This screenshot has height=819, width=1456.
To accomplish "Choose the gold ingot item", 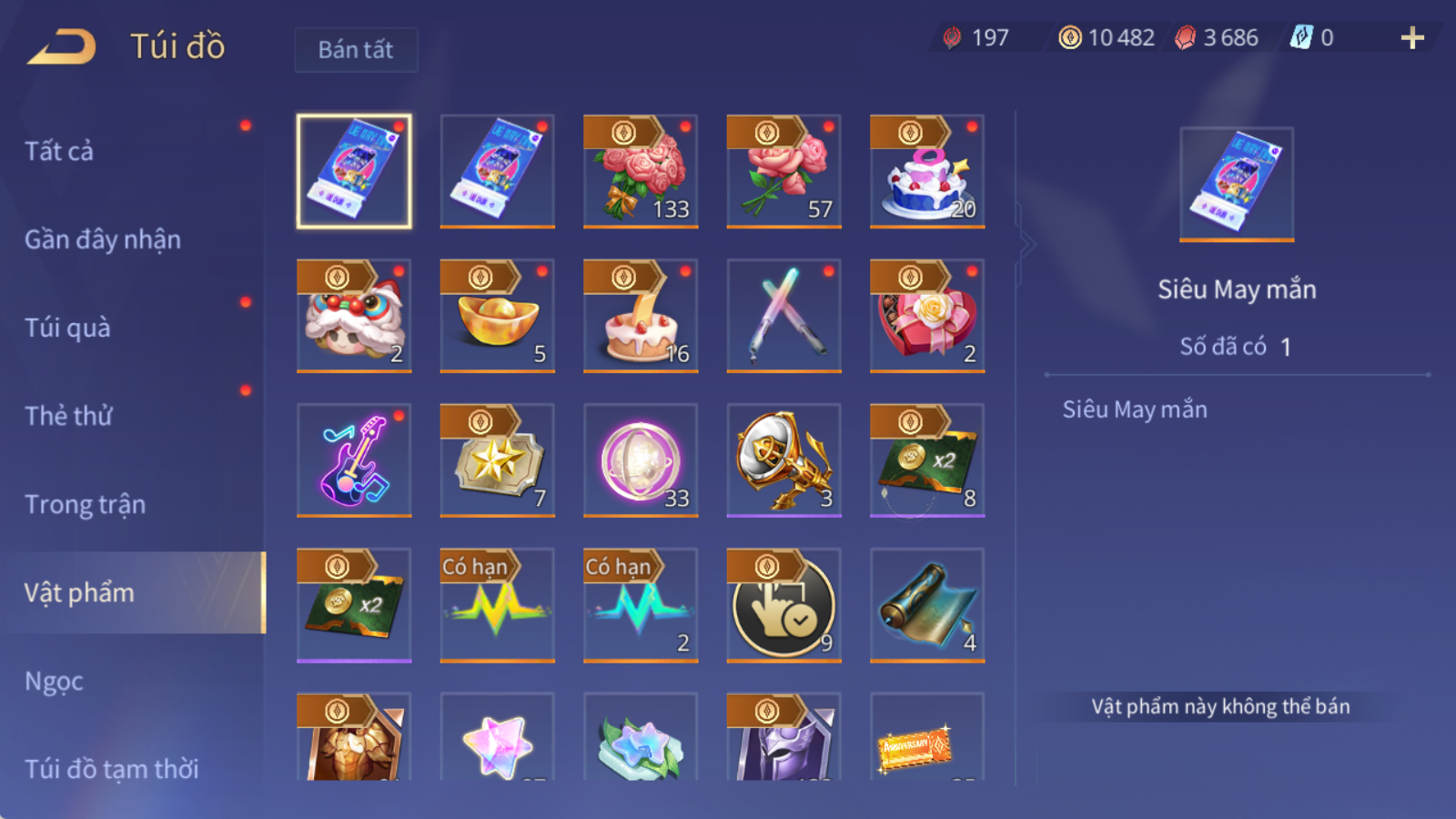I will 497,316.
